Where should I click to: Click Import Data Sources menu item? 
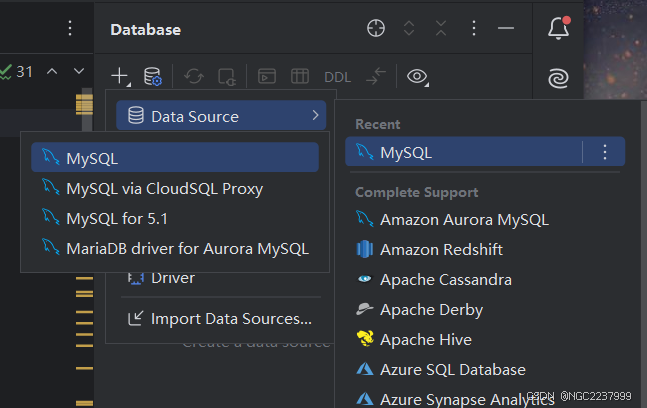221,318
